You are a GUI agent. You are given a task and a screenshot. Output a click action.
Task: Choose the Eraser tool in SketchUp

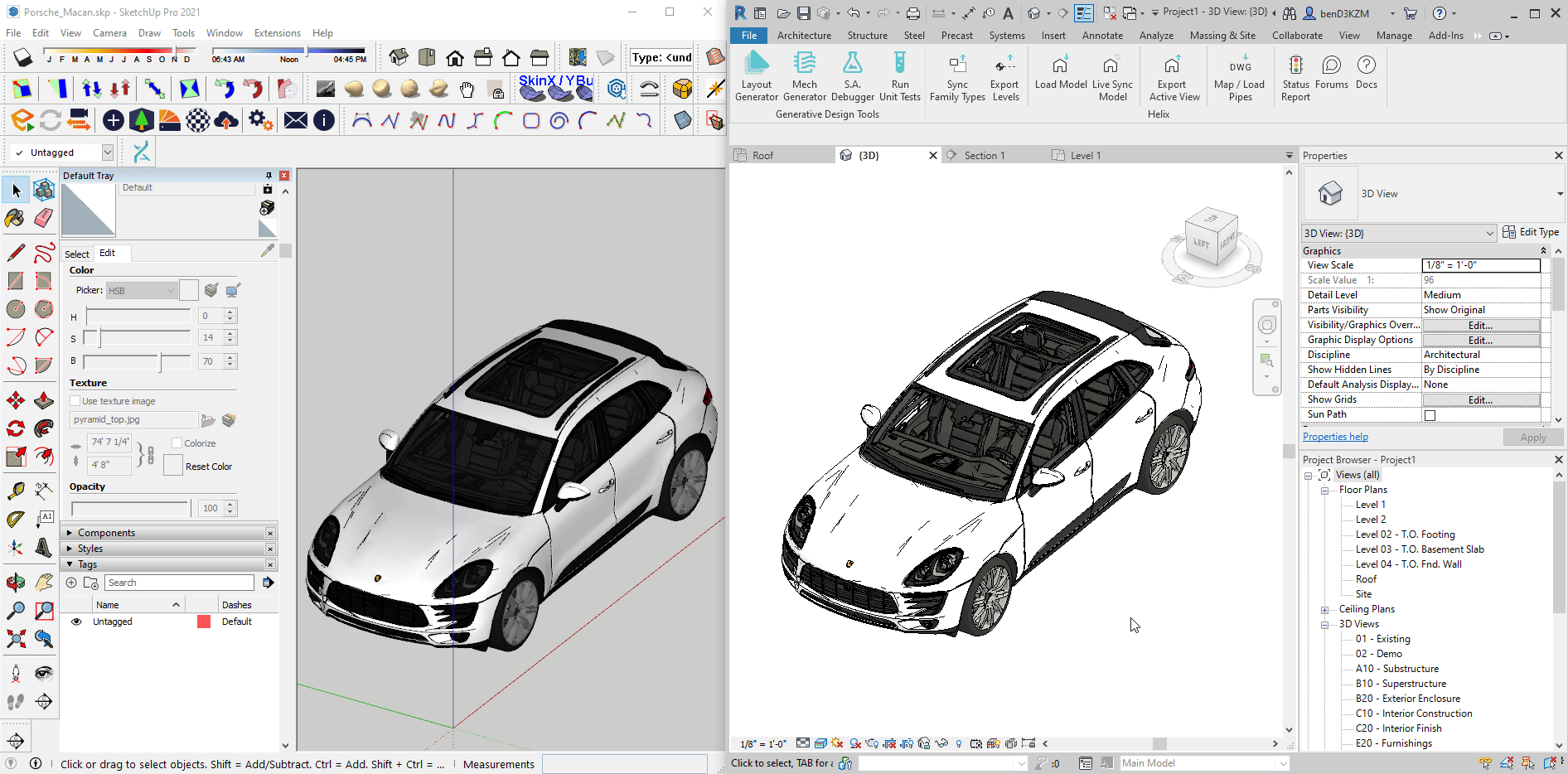pyautogui.click(x=44, y=218)
